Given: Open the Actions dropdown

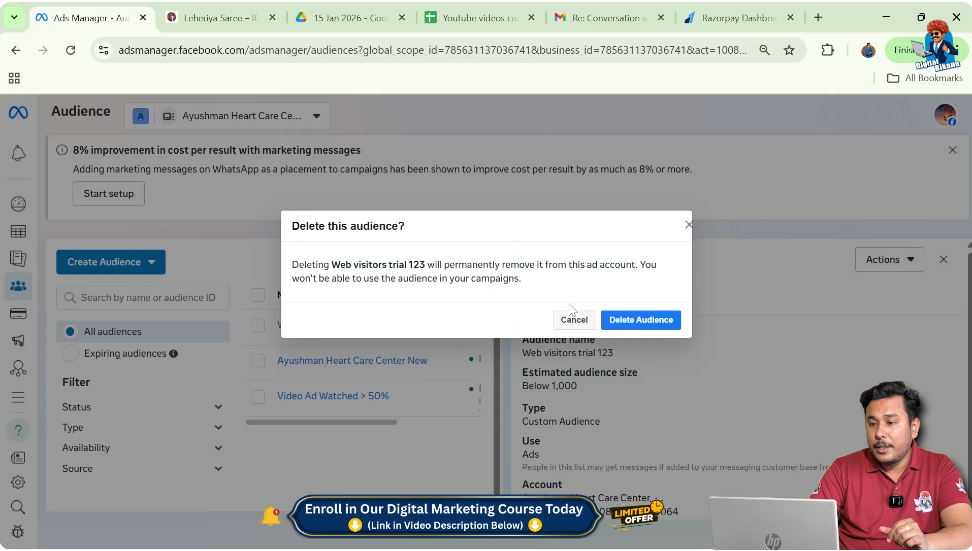Looking at the screenshot, I should click(x=889, y=260).
